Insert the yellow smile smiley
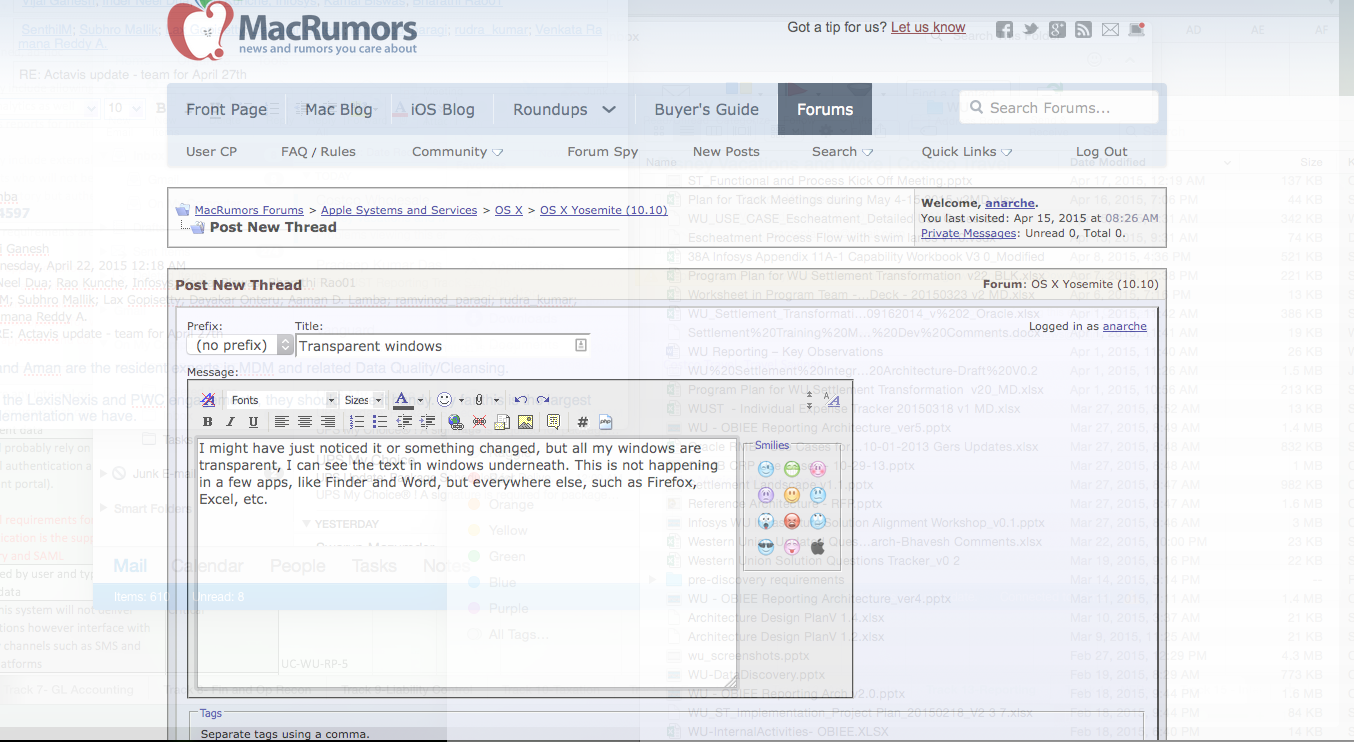Screen dimensions: 1354x742 click(792, 495)
